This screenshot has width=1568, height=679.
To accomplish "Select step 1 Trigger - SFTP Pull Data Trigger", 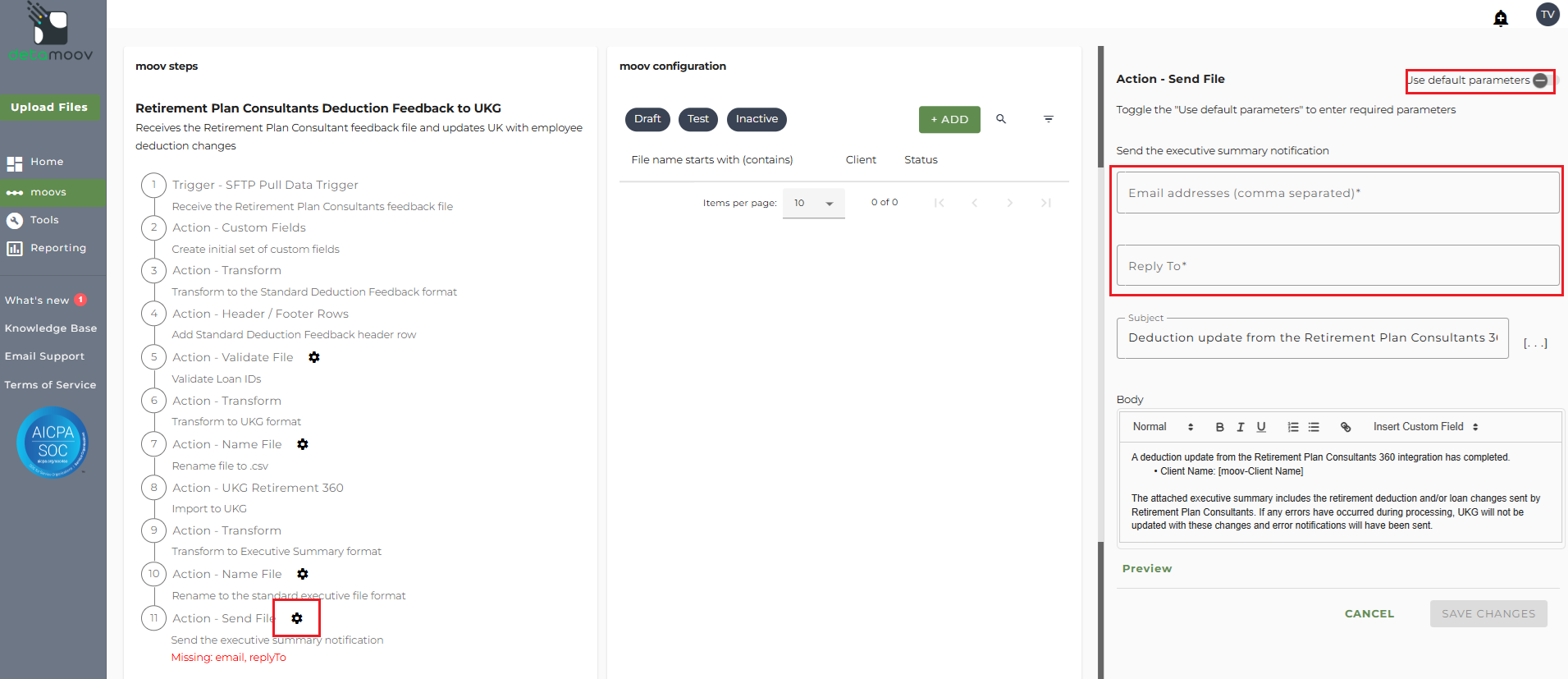I will point(265,186).
